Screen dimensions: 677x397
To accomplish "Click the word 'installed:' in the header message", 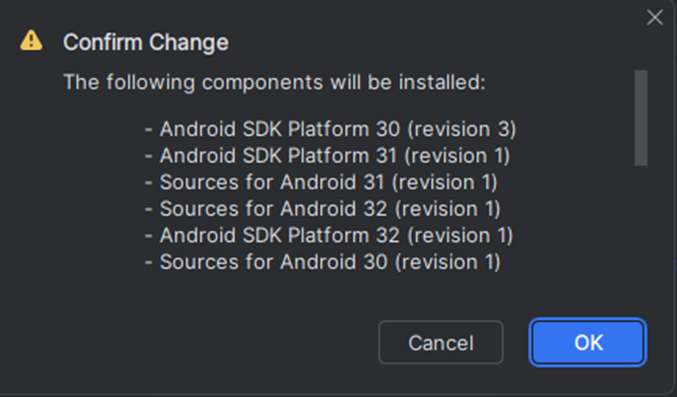I will pos(442,82).
